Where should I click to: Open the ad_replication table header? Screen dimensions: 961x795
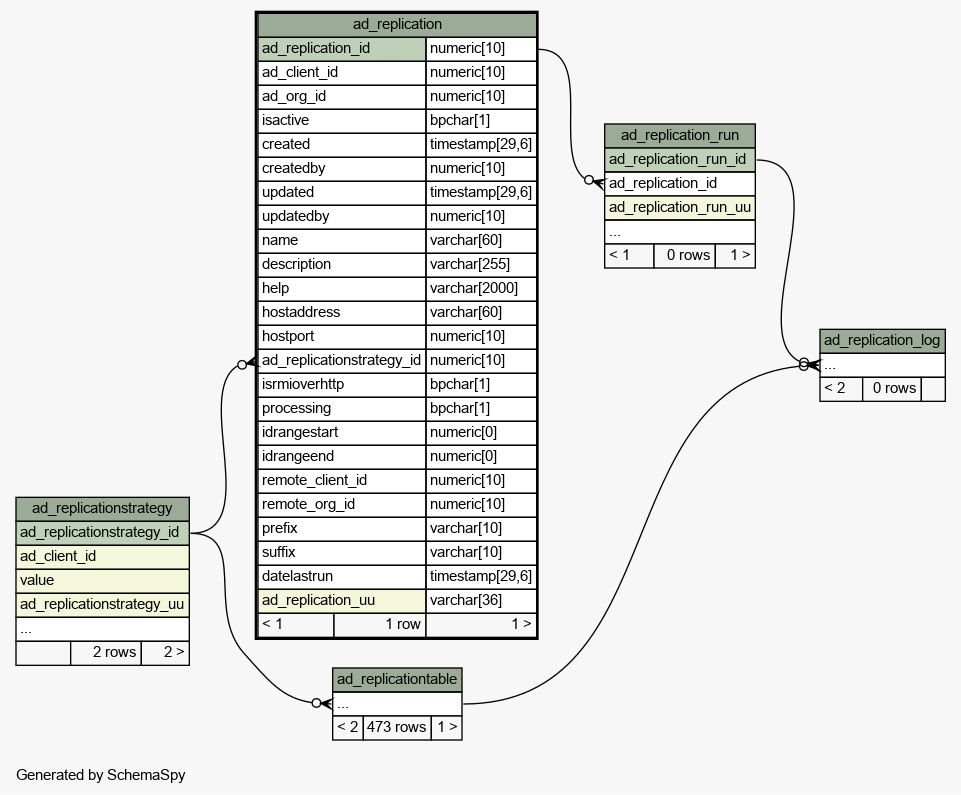point(397,24)
